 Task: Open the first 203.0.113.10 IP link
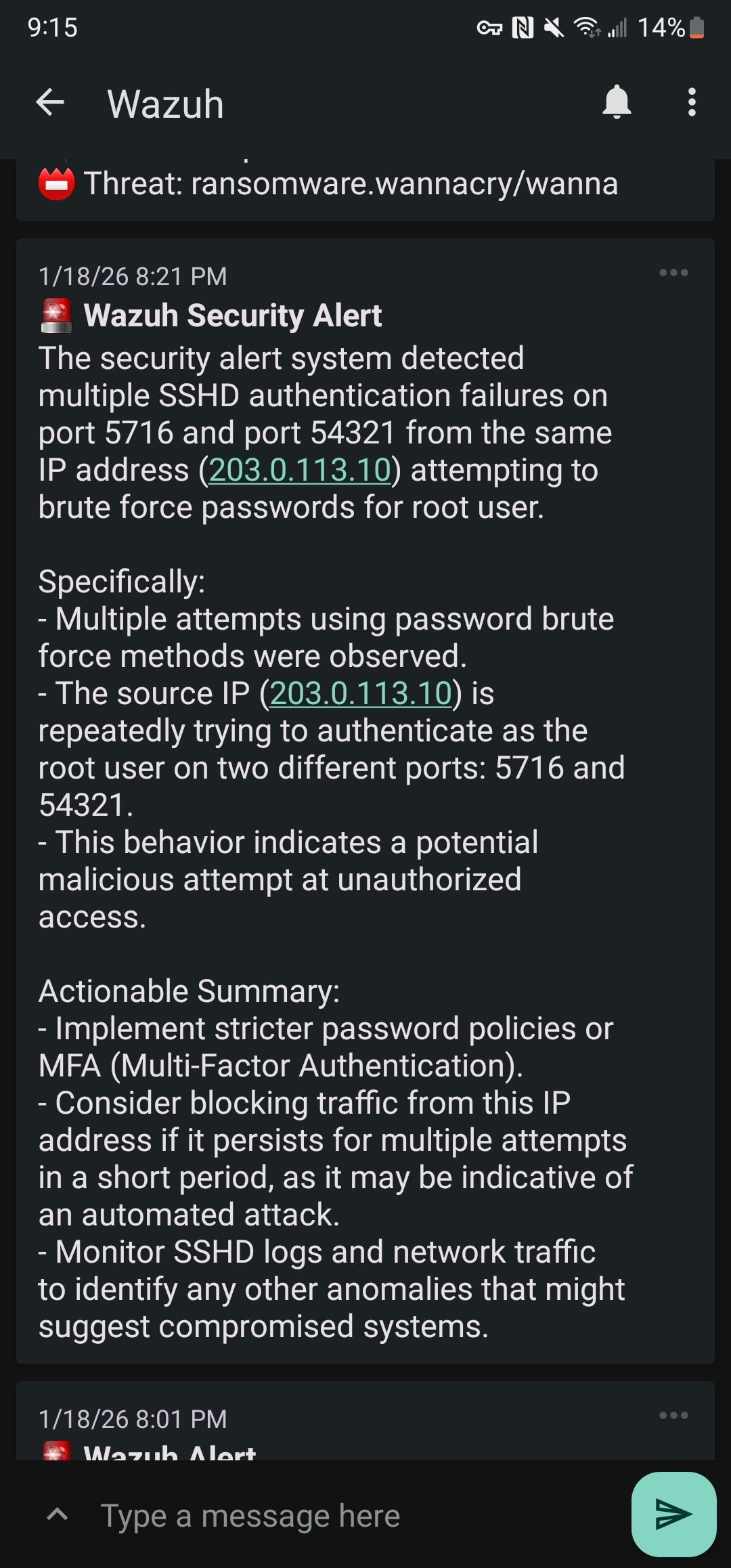point(301,469)
